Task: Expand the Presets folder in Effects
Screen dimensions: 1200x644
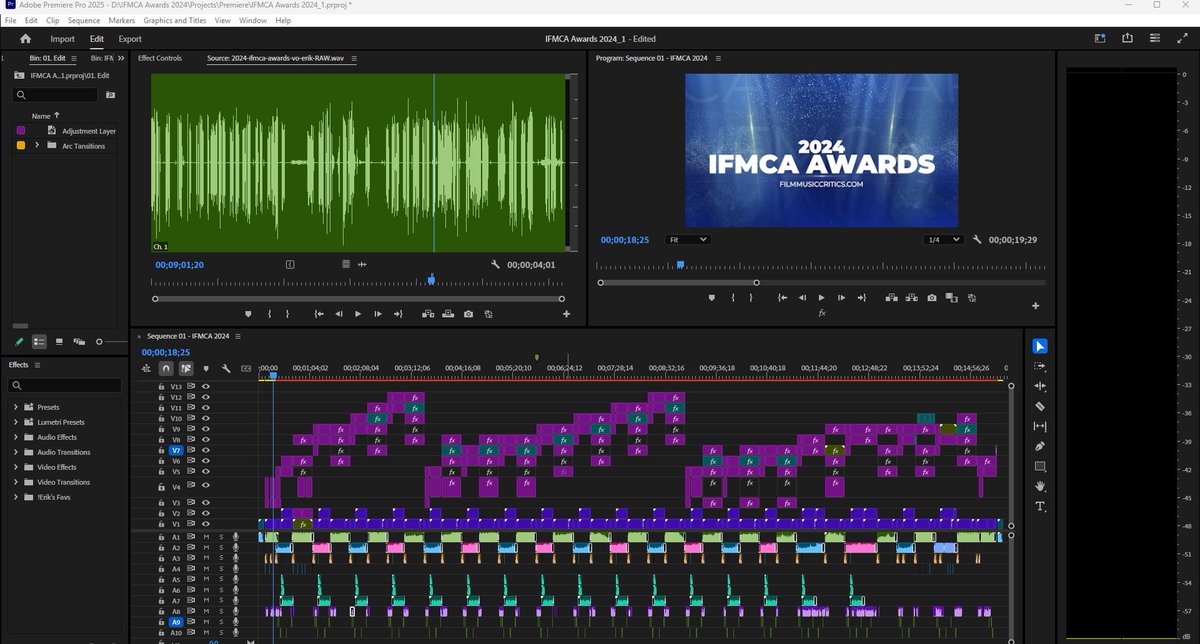Action: [x=16, y=407]
